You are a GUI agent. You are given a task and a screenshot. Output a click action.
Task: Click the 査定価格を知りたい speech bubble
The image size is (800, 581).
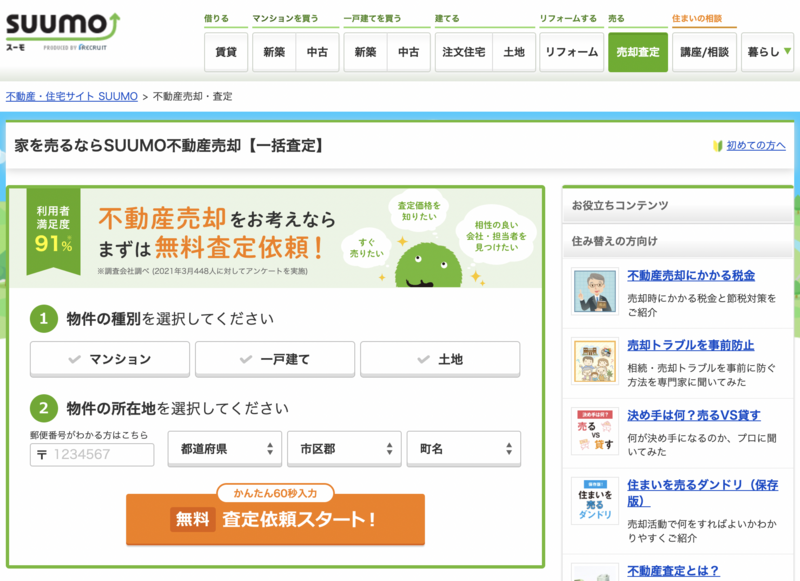pyautogui.click(x=419, y=211)
